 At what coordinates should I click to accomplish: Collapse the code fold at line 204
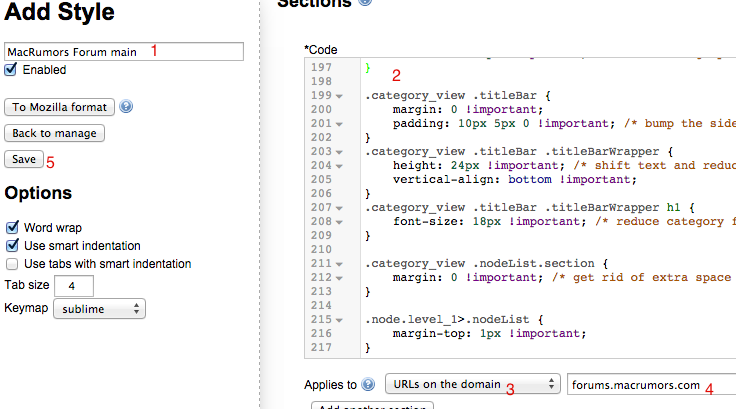point(339,166)
